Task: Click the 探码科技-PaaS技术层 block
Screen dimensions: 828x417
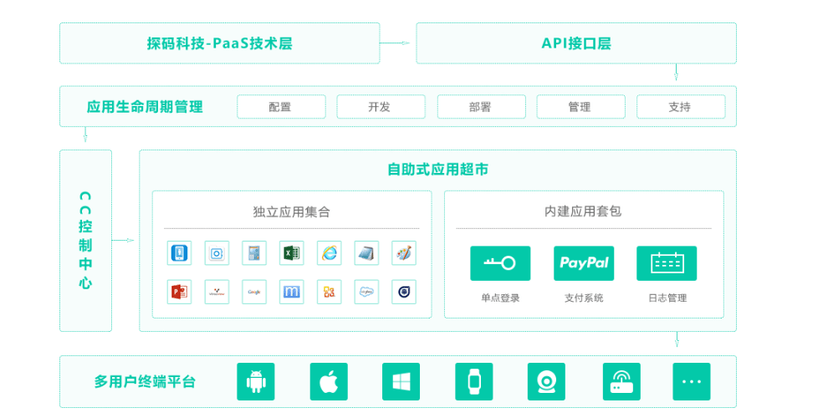Action: (220, 43)
